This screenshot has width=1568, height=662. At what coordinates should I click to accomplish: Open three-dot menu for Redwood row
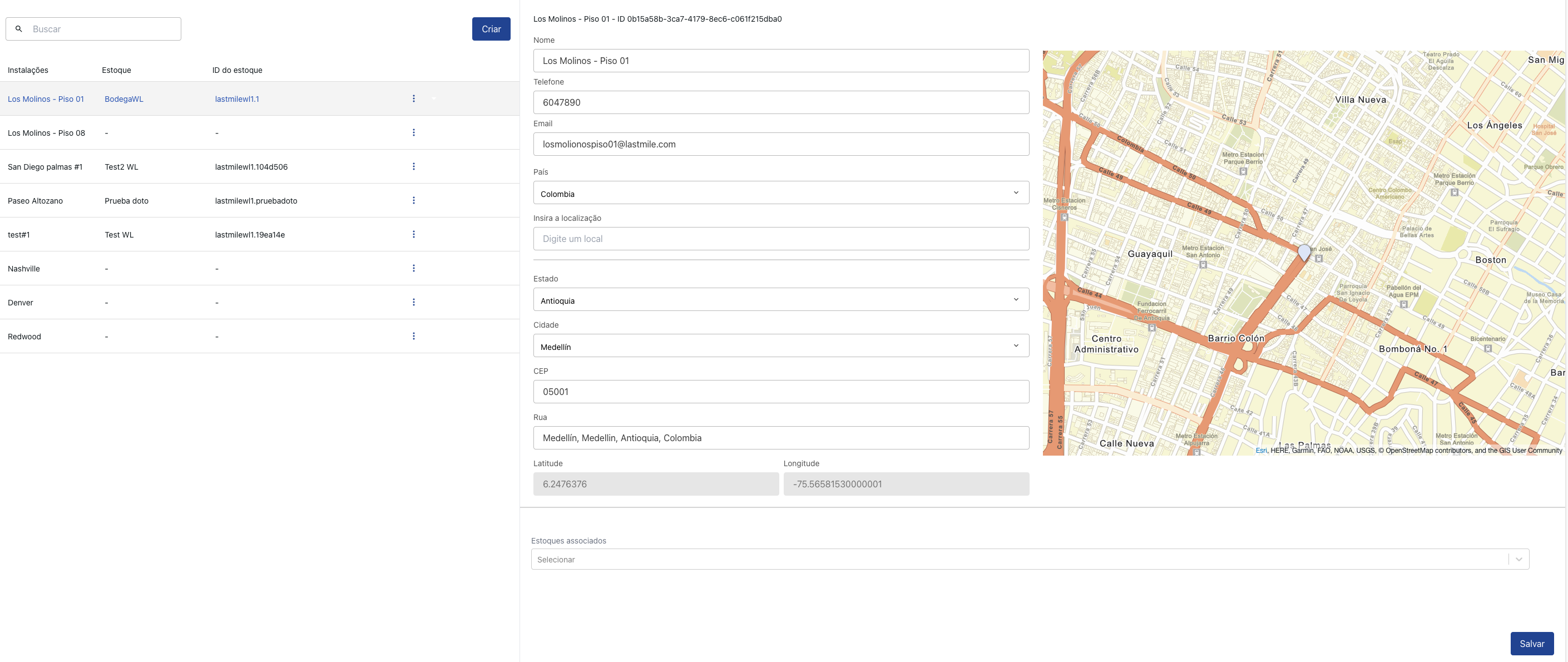pyautogui.click(x=414, y=336)
